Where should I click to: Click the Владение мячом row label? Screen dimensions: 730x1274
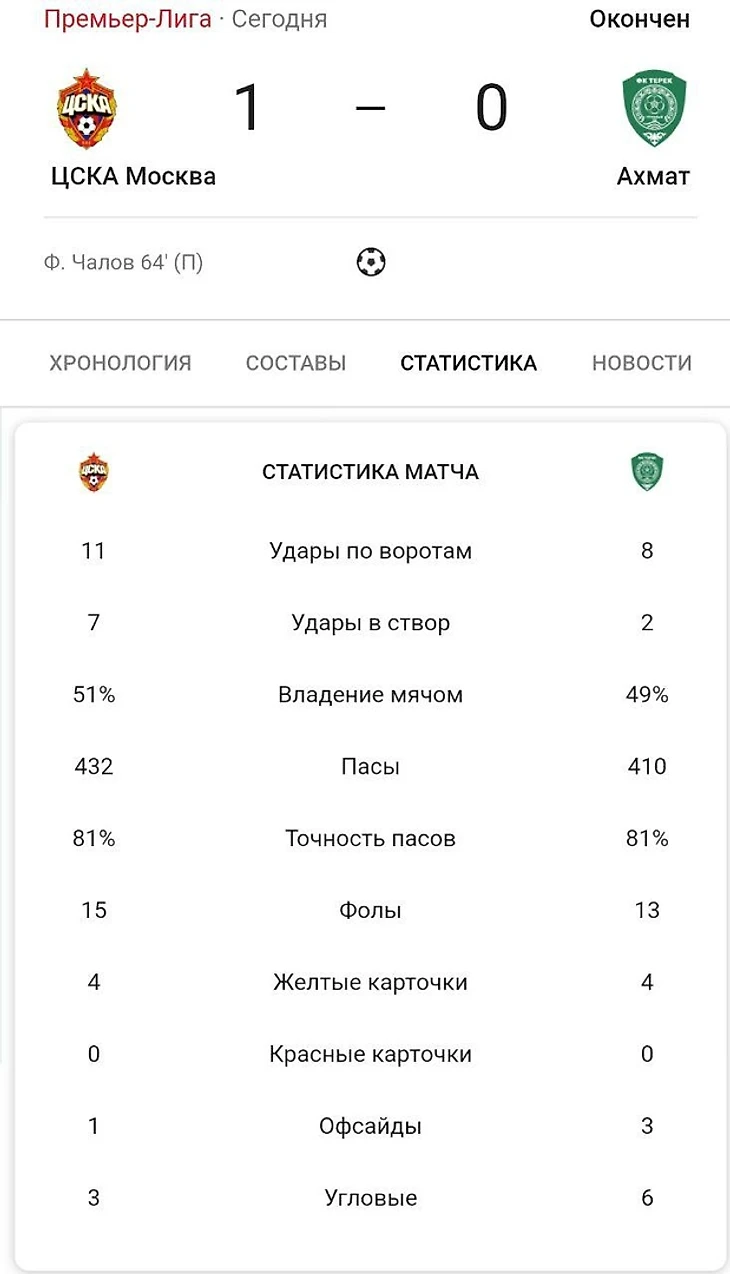click(x=371, y=695)
